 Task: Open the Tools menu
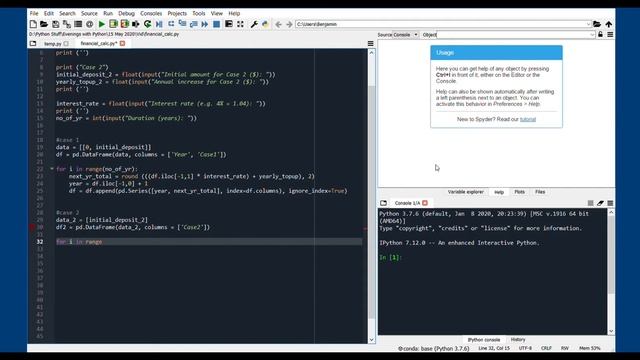199,13
